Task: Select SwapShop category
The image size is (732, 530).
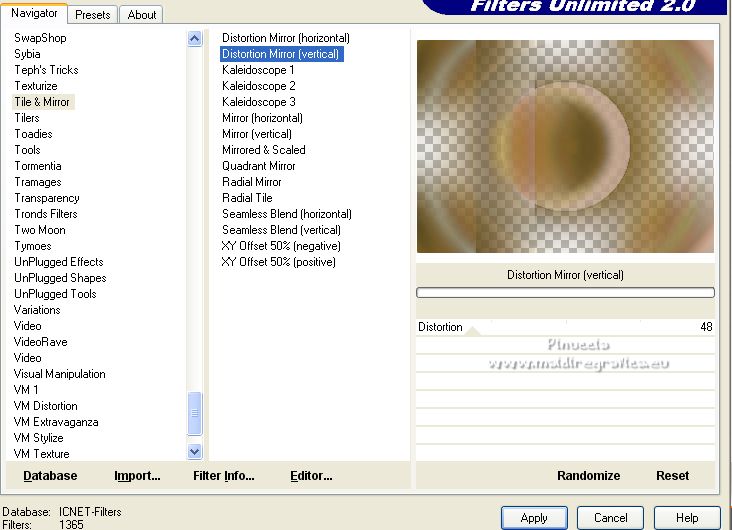Action: click(40, 38)
